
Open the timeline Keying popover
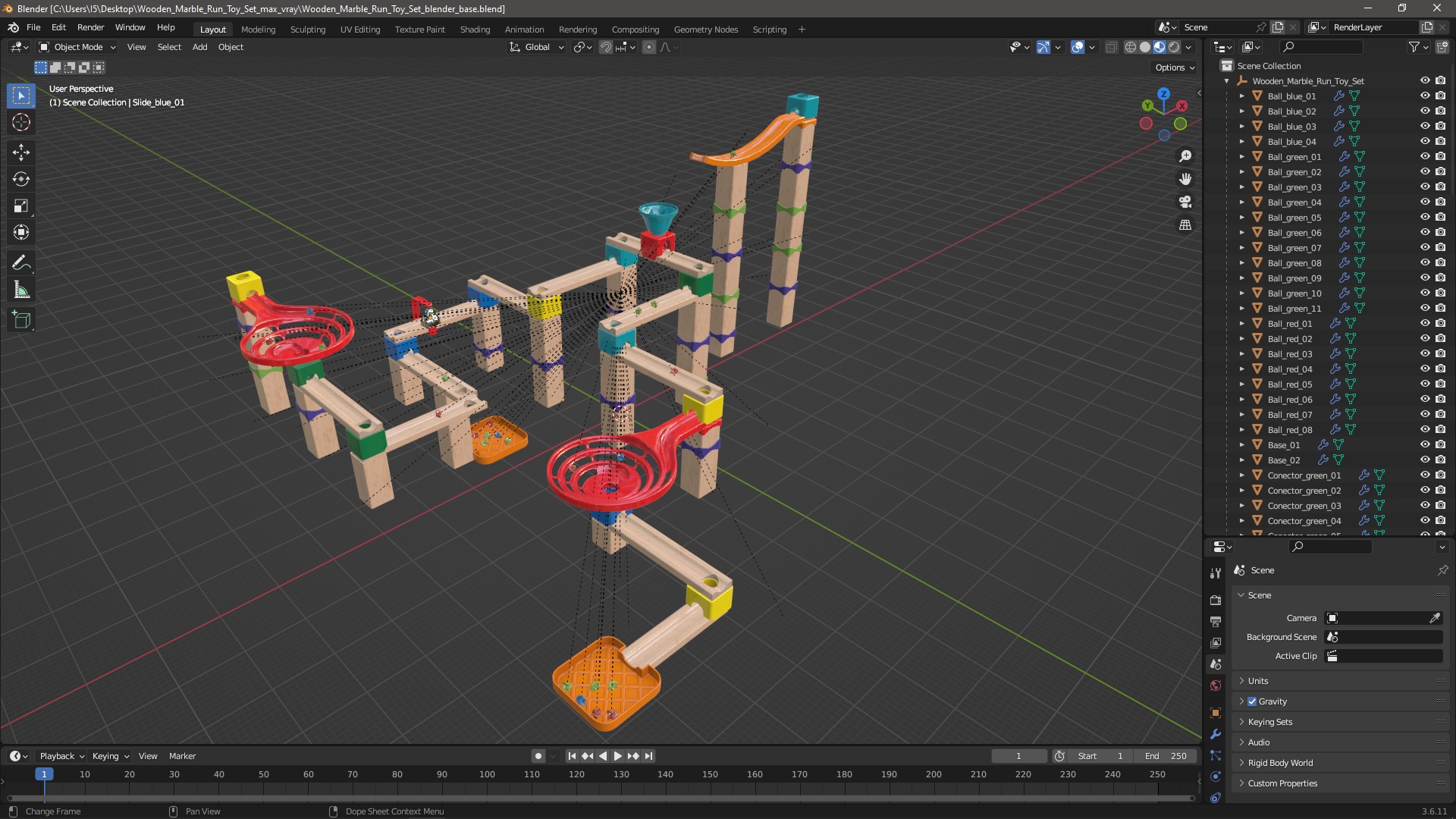click(x=111, y=756)
